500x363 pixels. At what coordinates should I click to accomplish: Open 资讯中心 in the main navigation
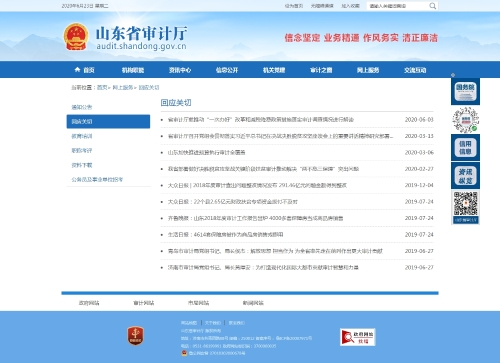[x=180, y=70]
